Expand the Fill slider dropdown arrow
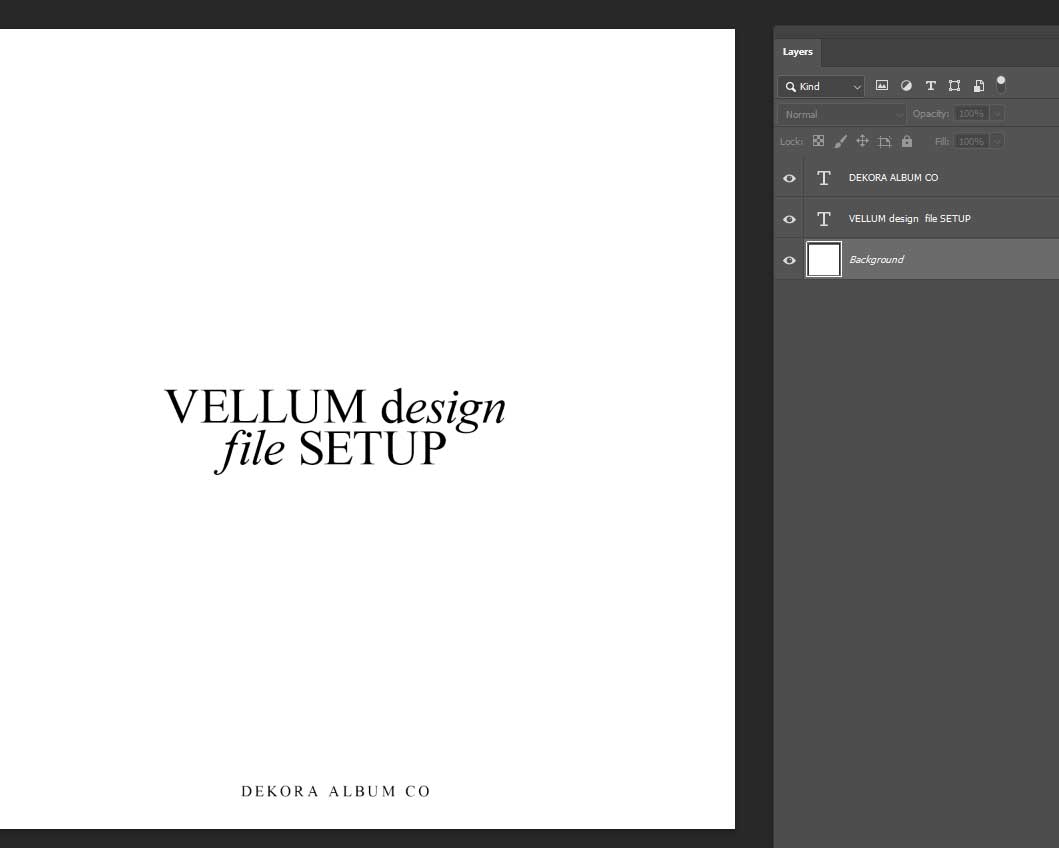This screenshot has height=848, width=1059. (997, 141)
